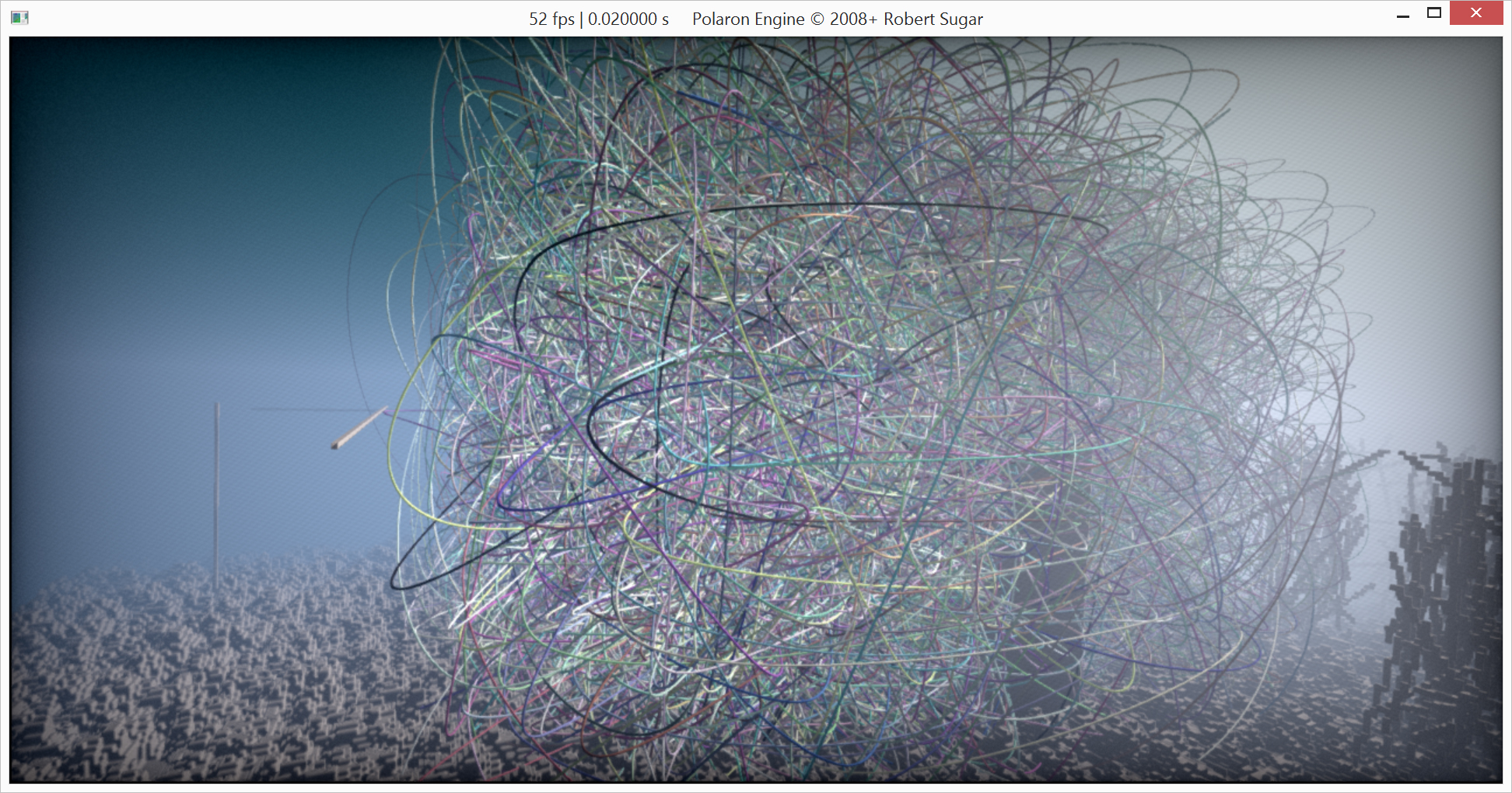Screen dimensions: 1512x793
Task: Maximize the Polaron Engine window
Action: (x=1434, y=13)
